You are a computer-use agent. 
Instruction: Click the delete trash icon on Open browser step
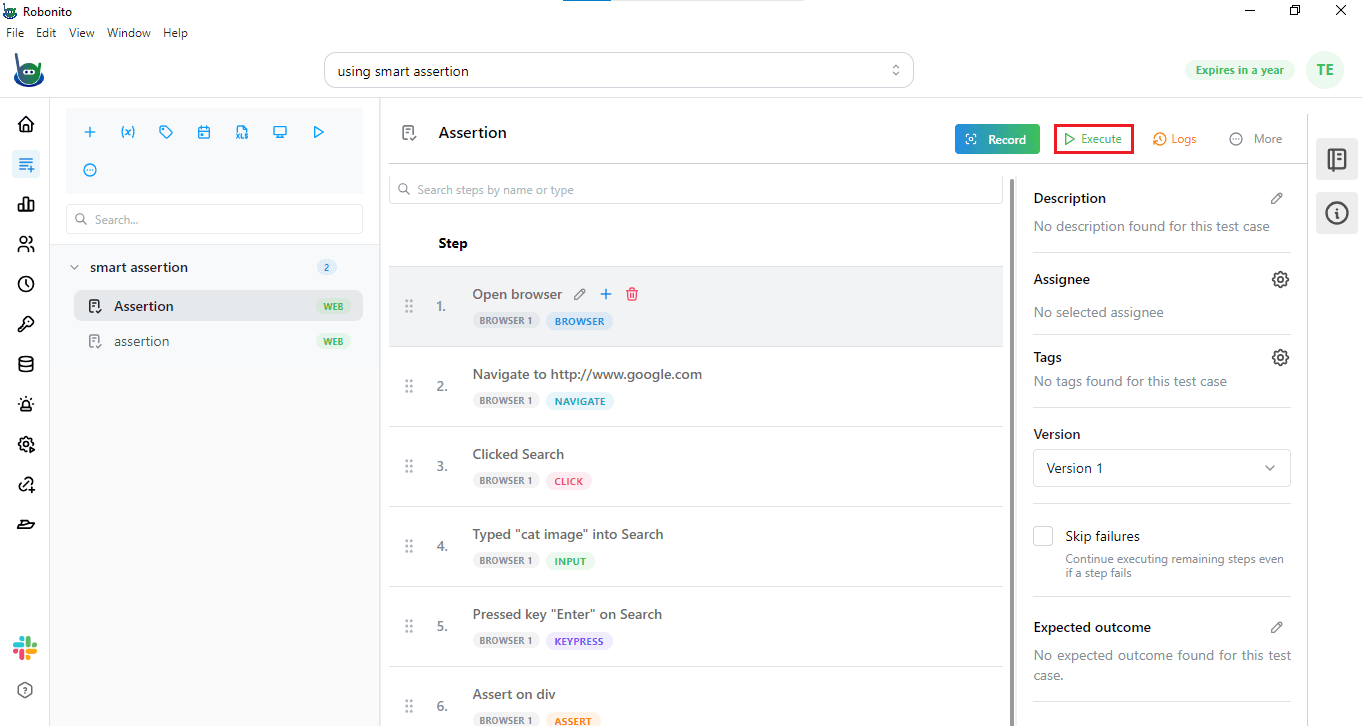(x=631, y=293)
